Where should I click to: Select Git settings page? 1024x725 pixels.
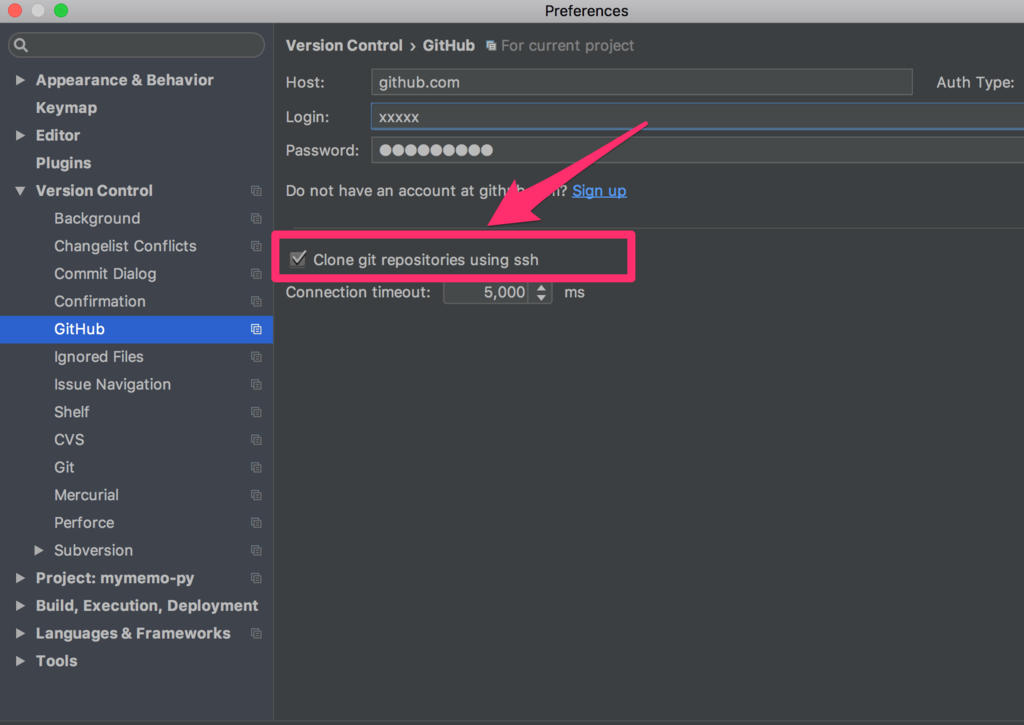click(64, 468)
